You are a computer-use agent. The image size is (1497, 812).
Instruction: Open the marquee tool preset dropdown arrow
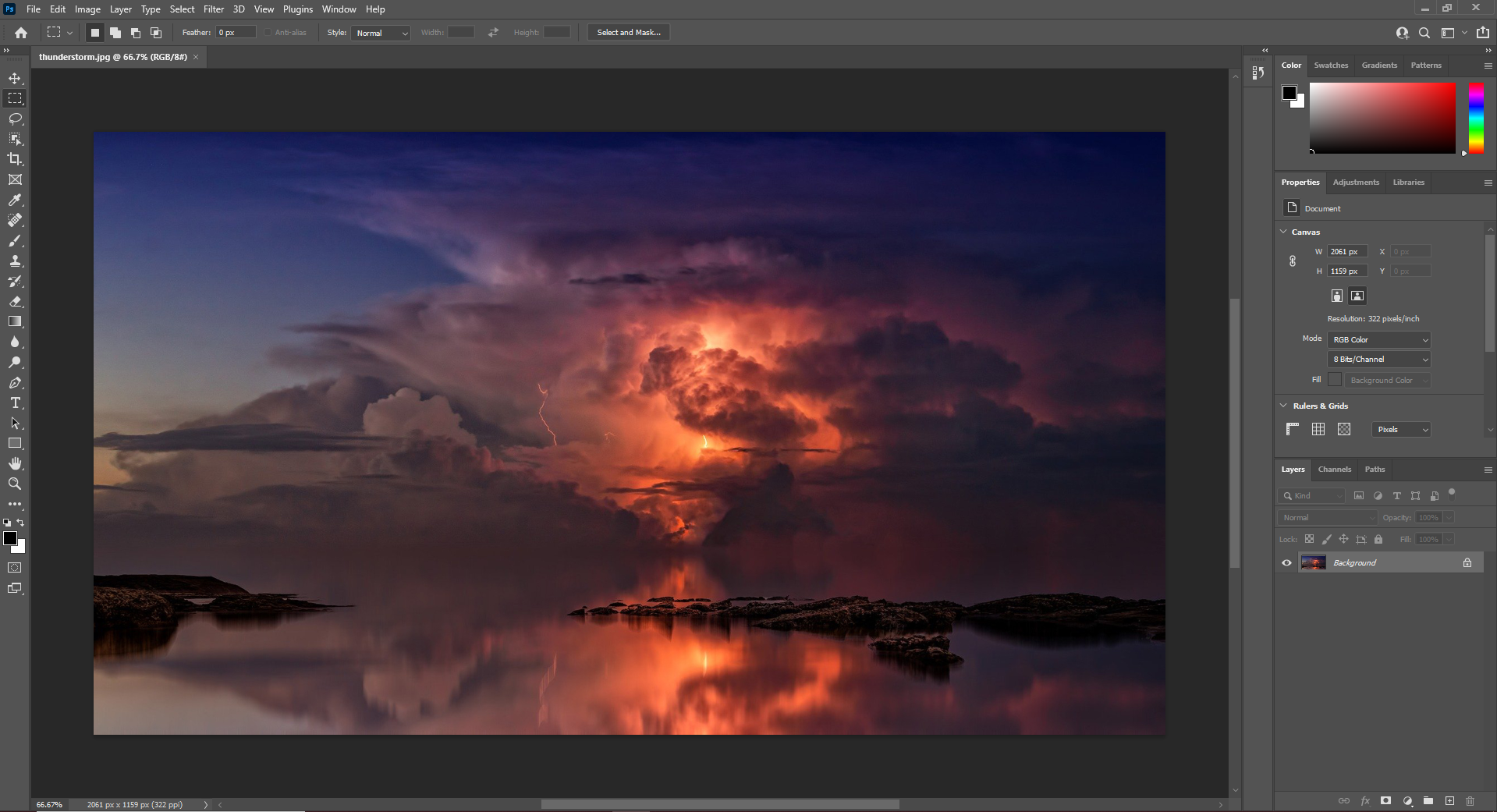pos(70,33)
